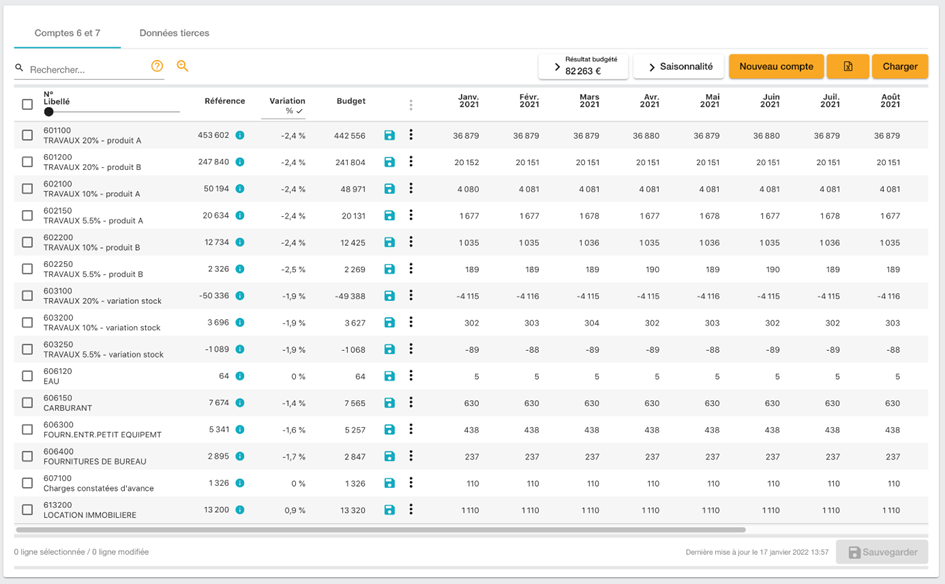Open the three-dot menu for row 602250
This screenshot has height=584, width=945.
tap(411, 268)
